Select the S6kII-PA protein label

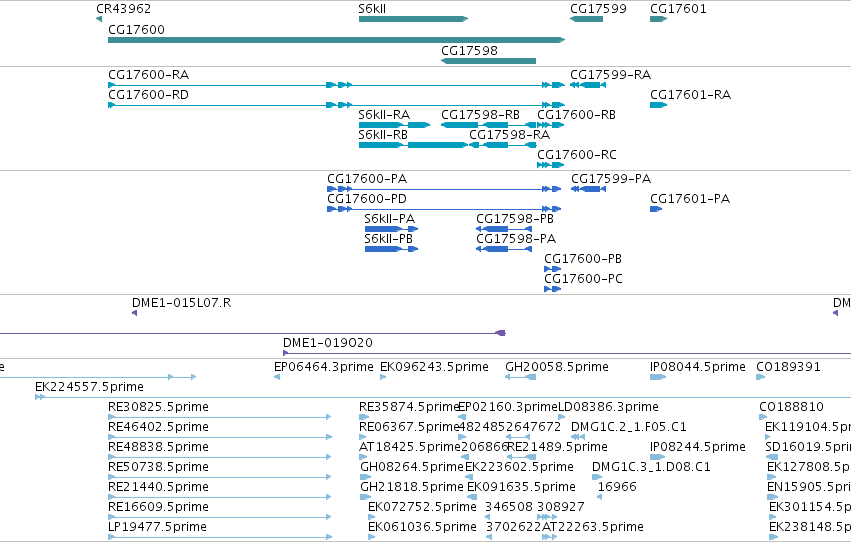coord(390,219)
